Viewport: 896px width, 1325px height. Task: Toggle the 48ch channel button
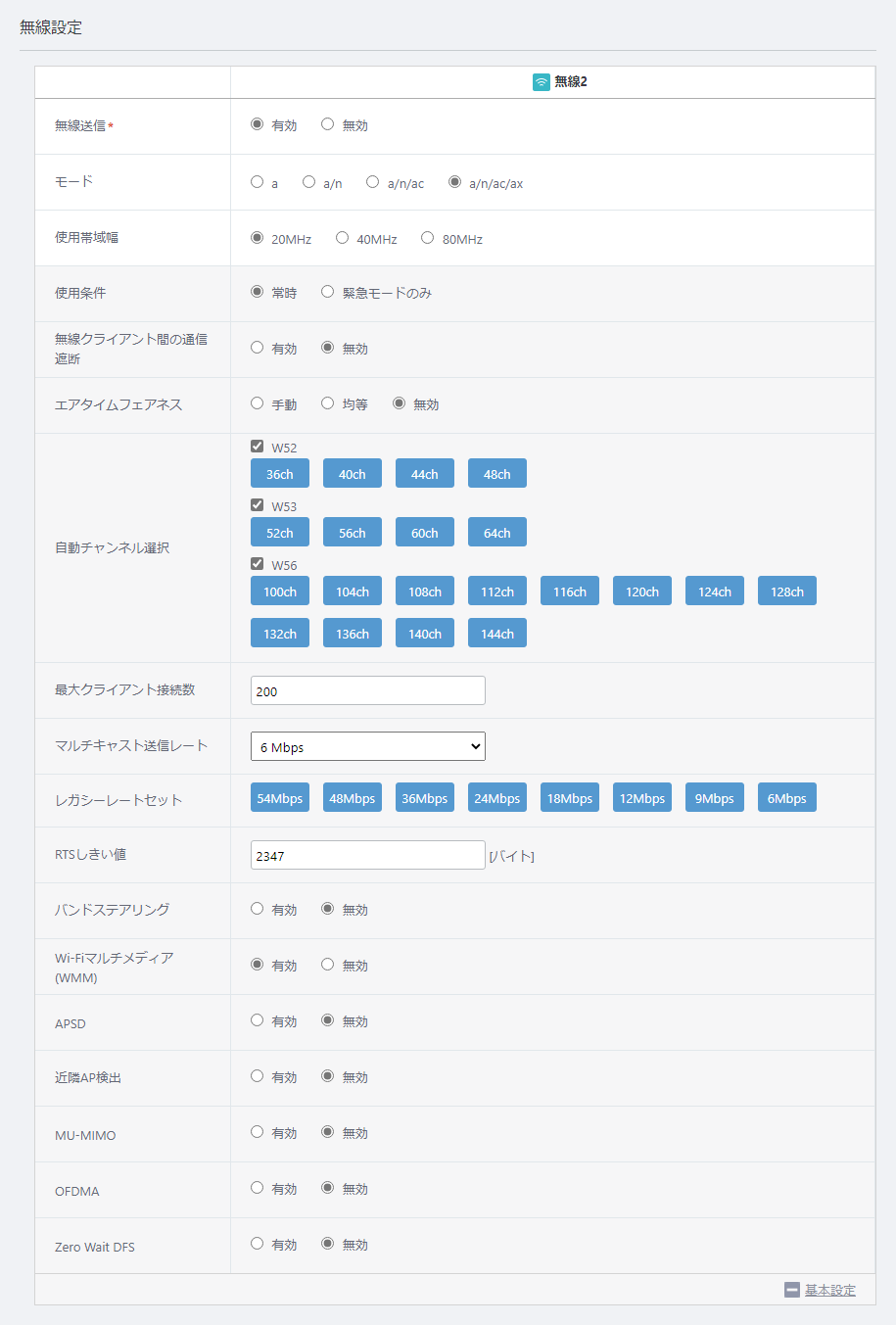tap(497, 474)
